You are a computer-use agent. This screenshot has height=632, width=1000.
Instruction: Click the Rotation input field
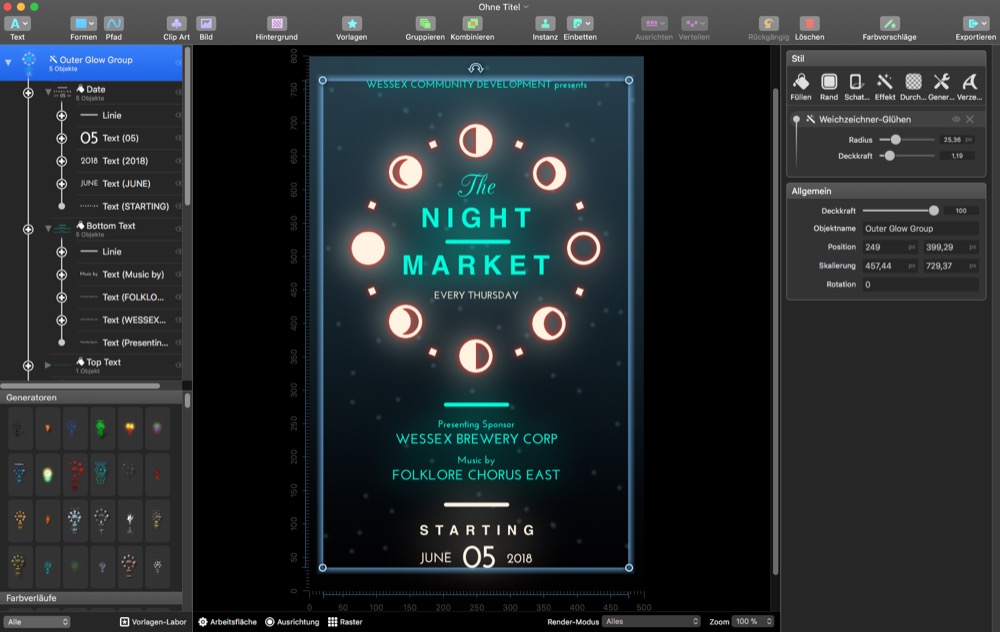pos(920,284)
